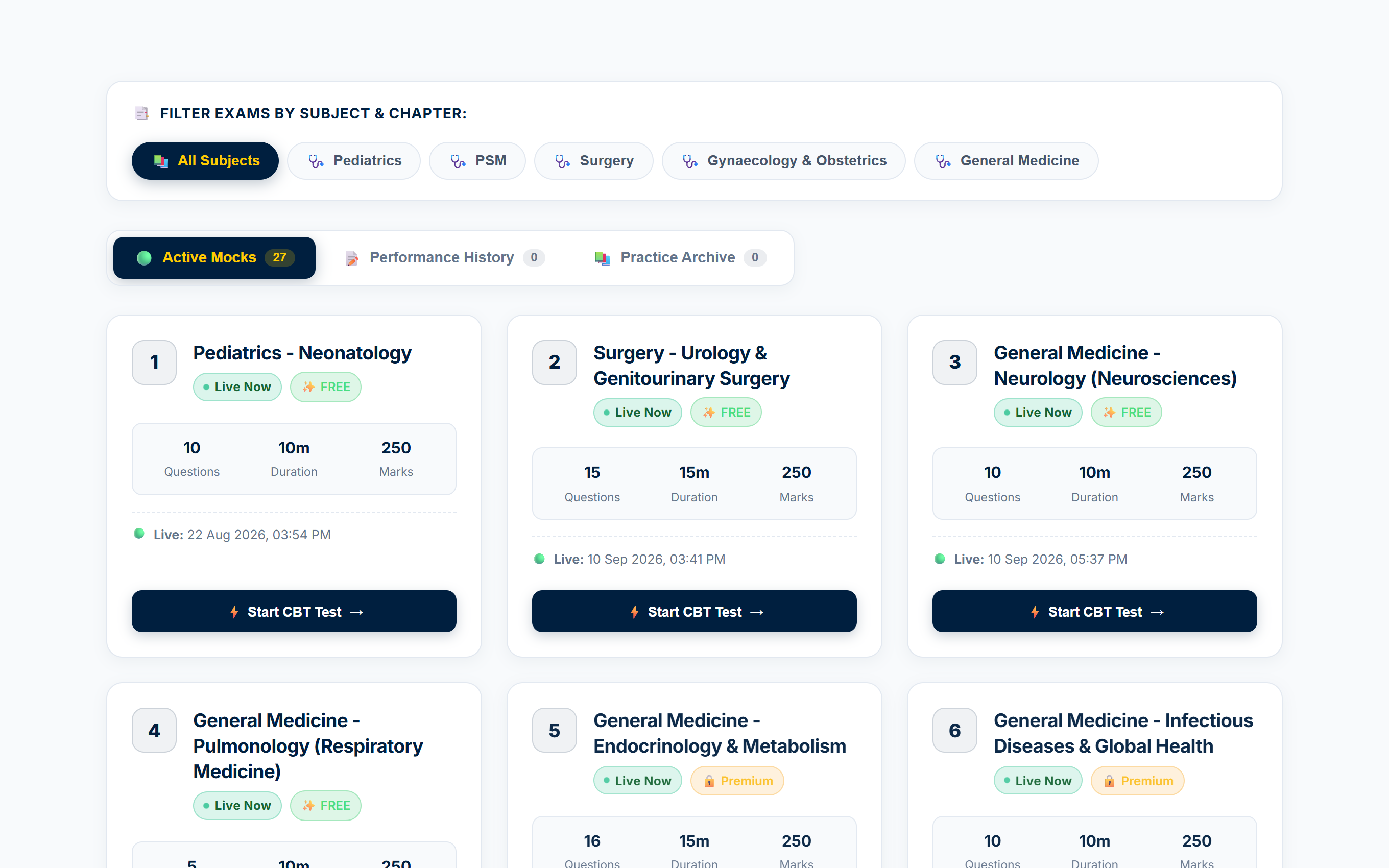Click the stethoscope icon on Pediatrics chip

point(316,161)
